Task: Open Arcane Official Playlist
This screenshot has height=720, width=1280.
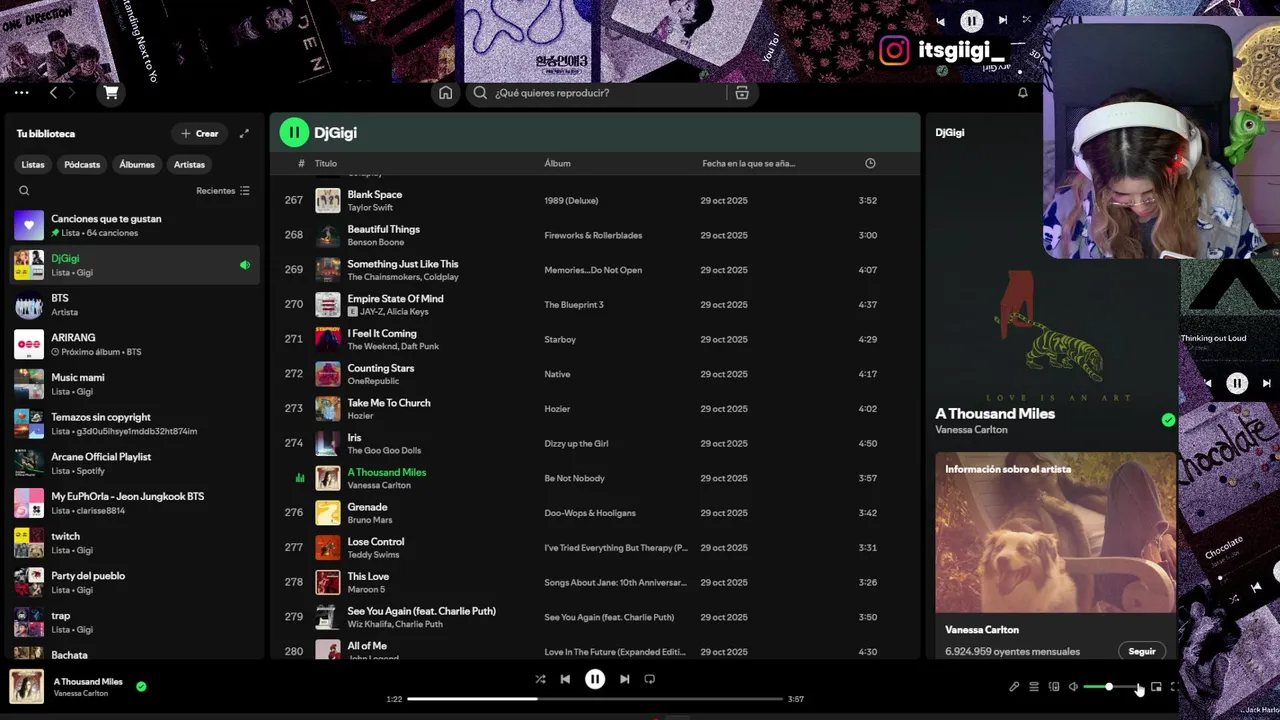Action: pos(134,463)
